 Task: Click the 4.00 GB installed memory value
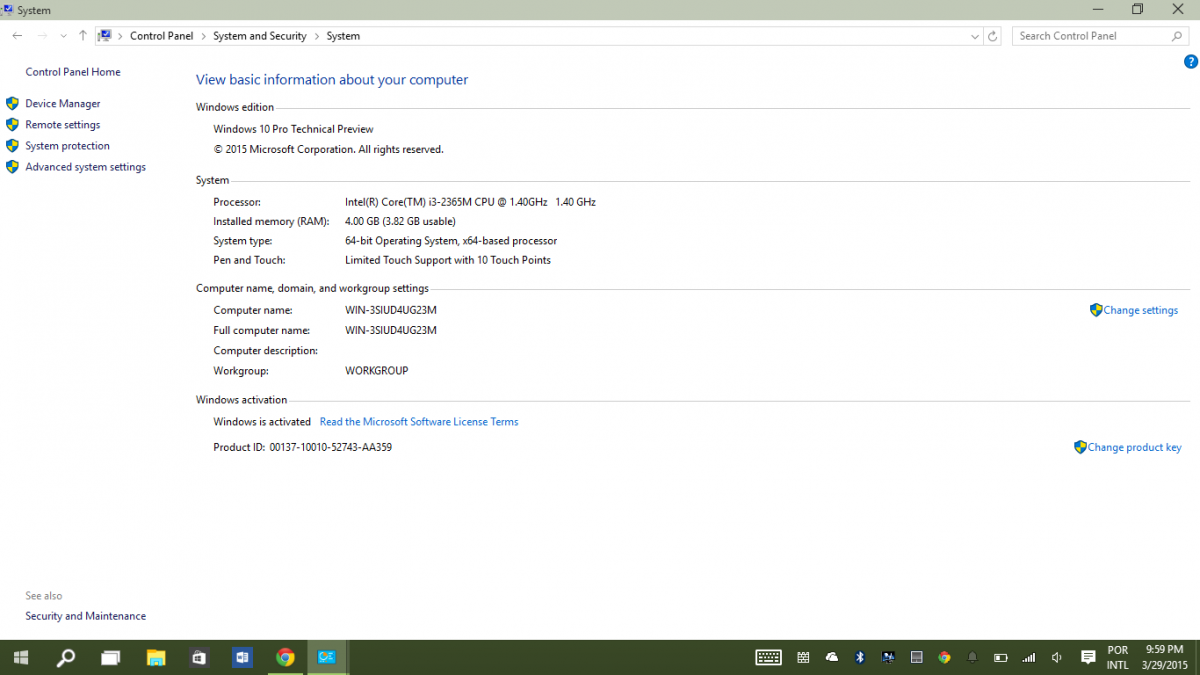point(400,221)
